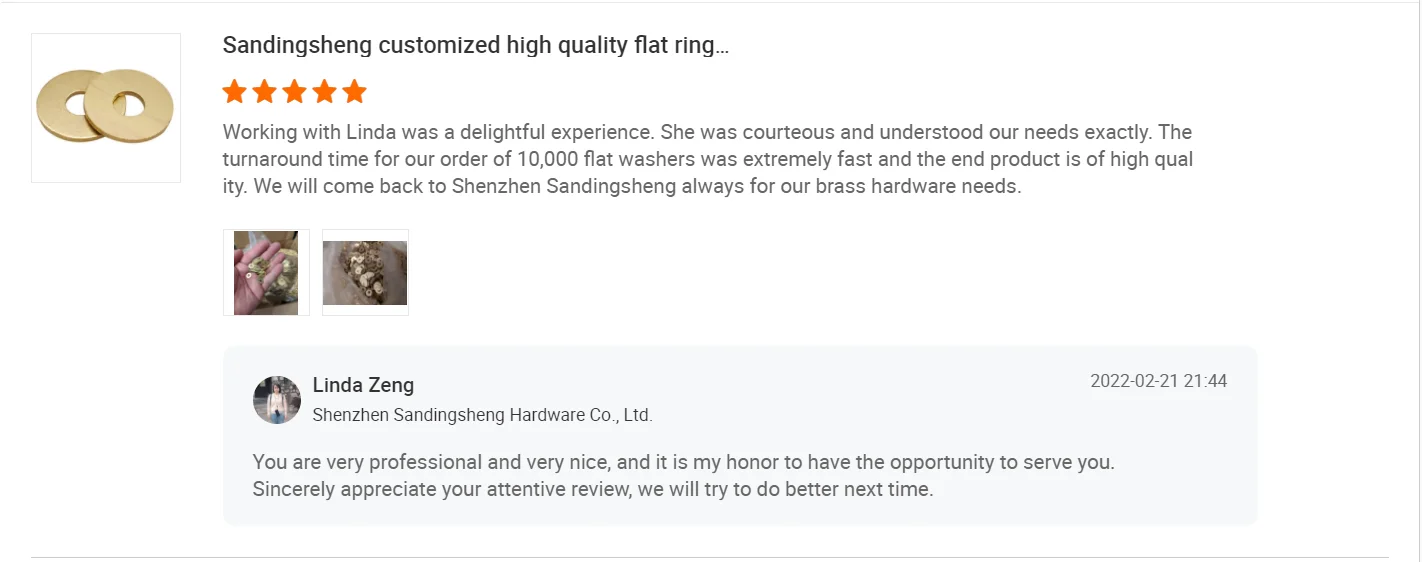Click the gray supplier reply box
Image resolution: width=1422 pixels, height=562 pixels.
coord(740,436)
